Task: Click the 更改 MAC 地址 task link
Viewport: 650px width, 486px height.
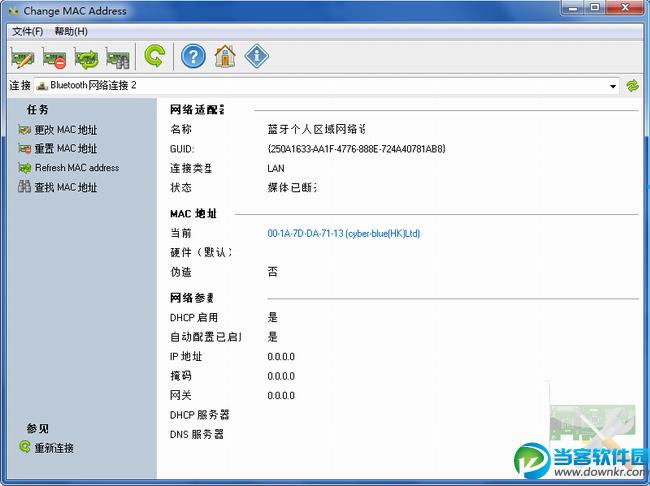Action: click(x=65, y=130)
